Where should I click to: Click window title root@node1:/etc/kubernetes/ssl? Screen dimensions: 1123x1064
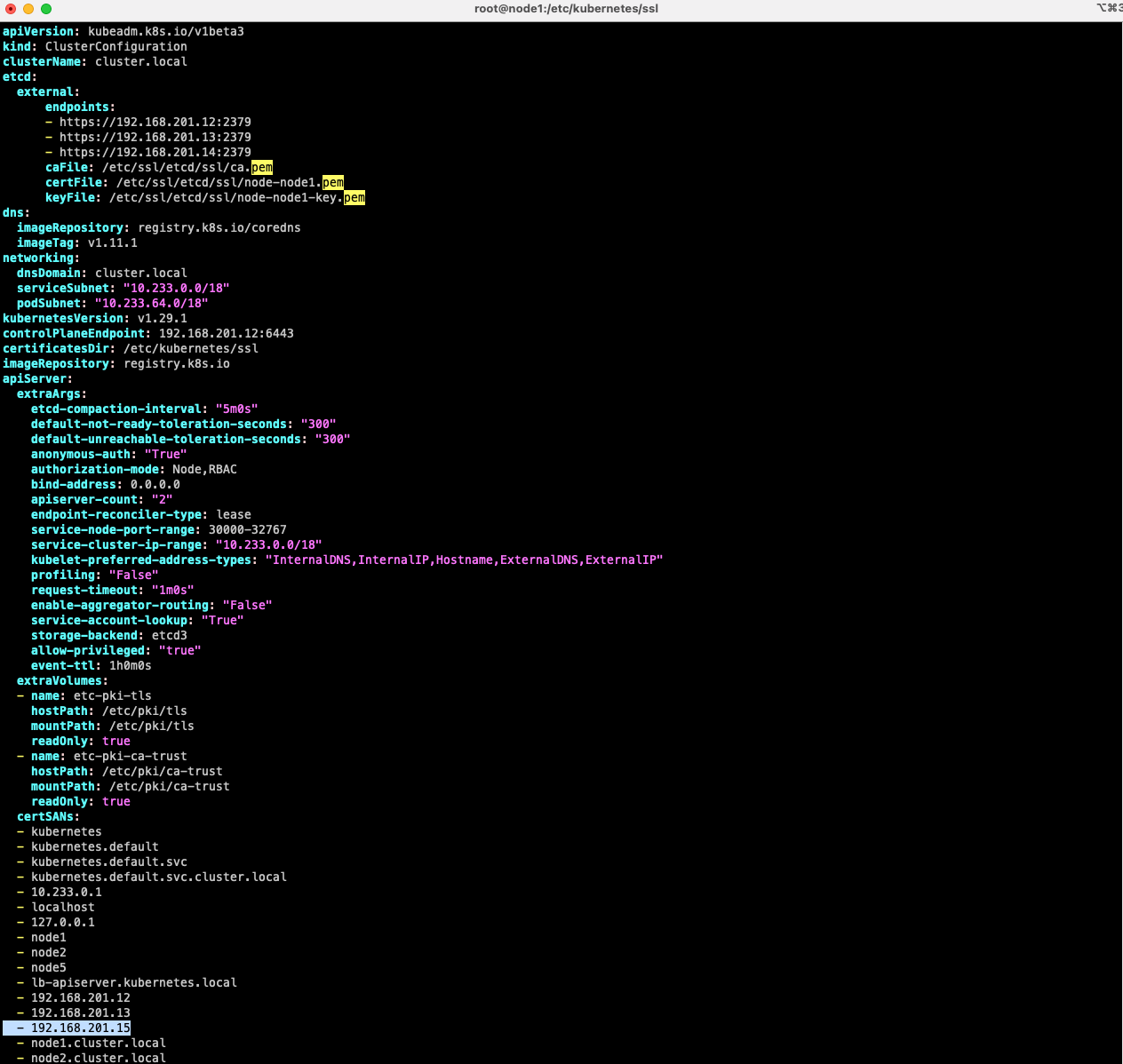(x=566, y=9)
